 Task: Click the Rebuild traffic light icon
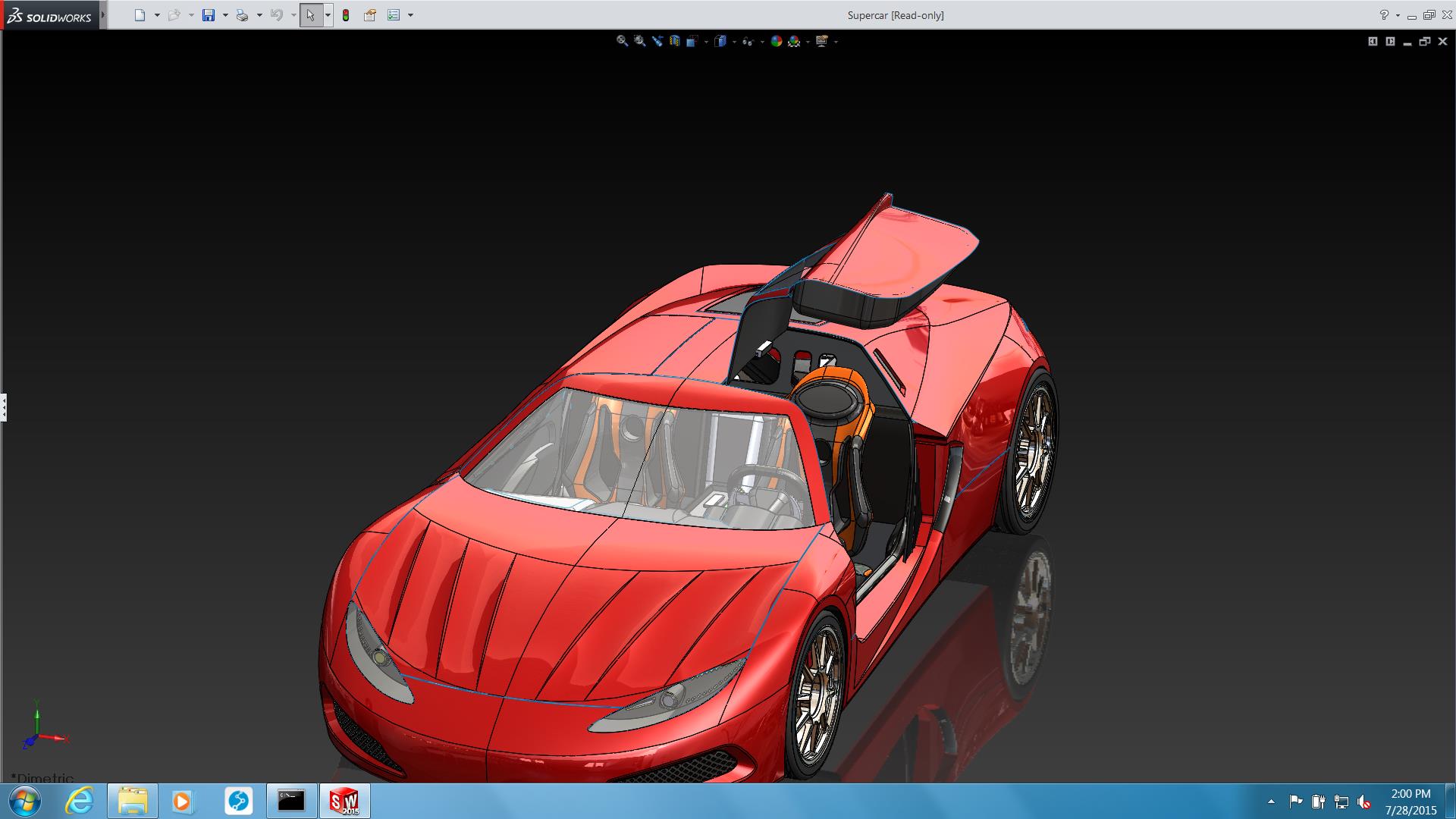point(346,15)
